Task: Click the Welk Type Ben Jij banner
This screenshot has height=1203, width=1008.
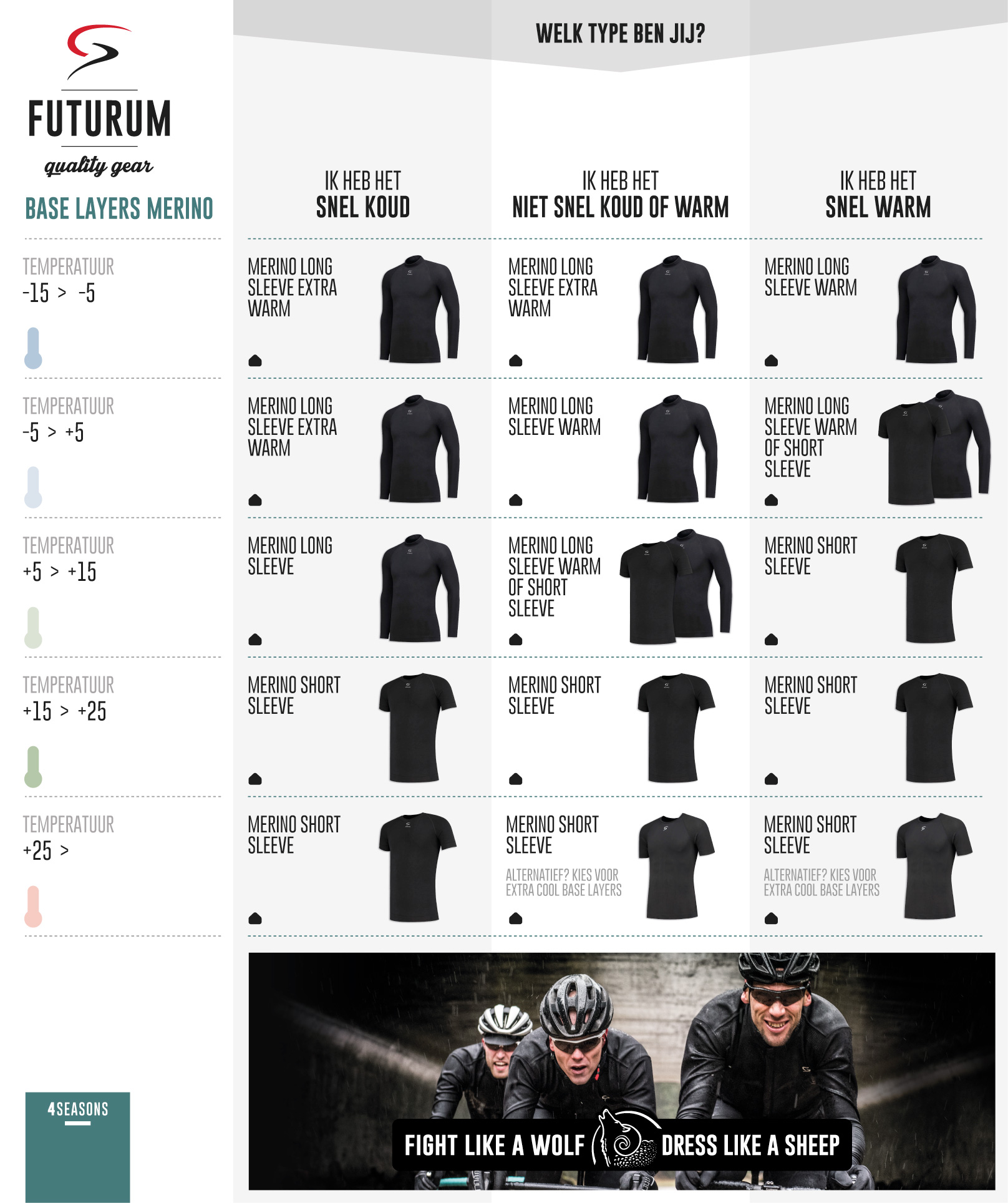Action: [x=620, y=34]
